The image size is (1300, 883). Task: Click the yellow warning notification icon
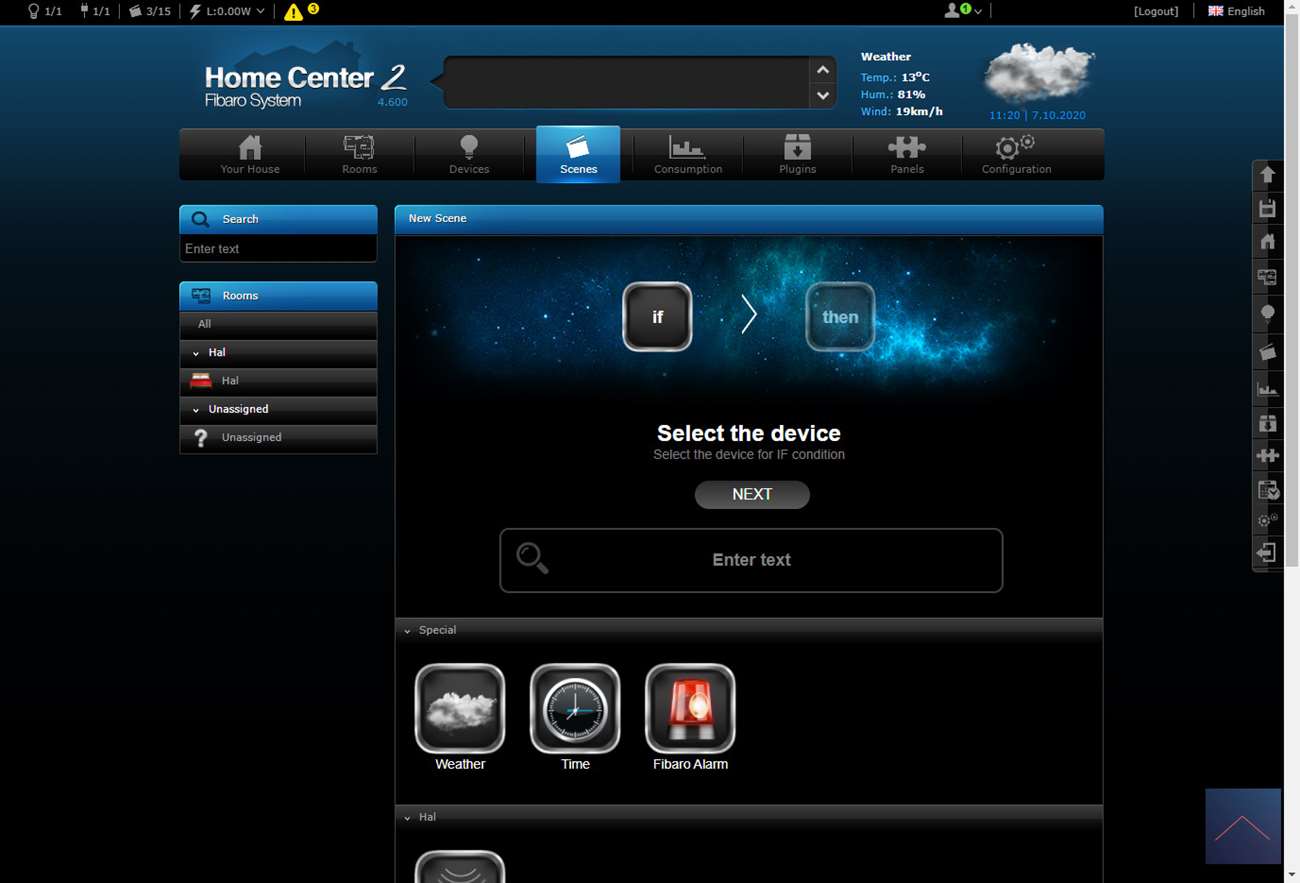294,12
